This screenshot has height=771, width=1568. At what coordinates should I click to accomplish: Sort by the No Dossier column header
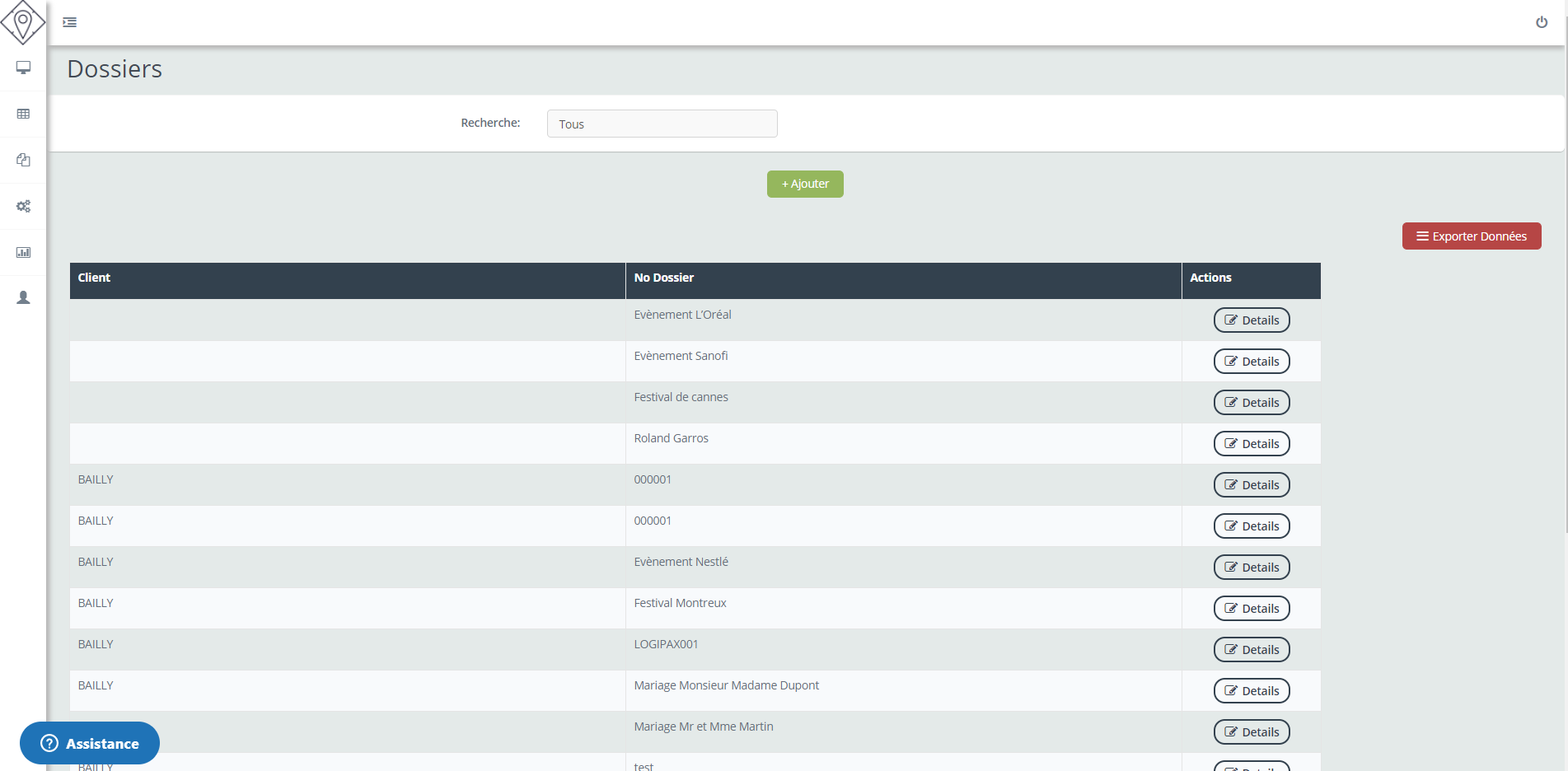663,278
